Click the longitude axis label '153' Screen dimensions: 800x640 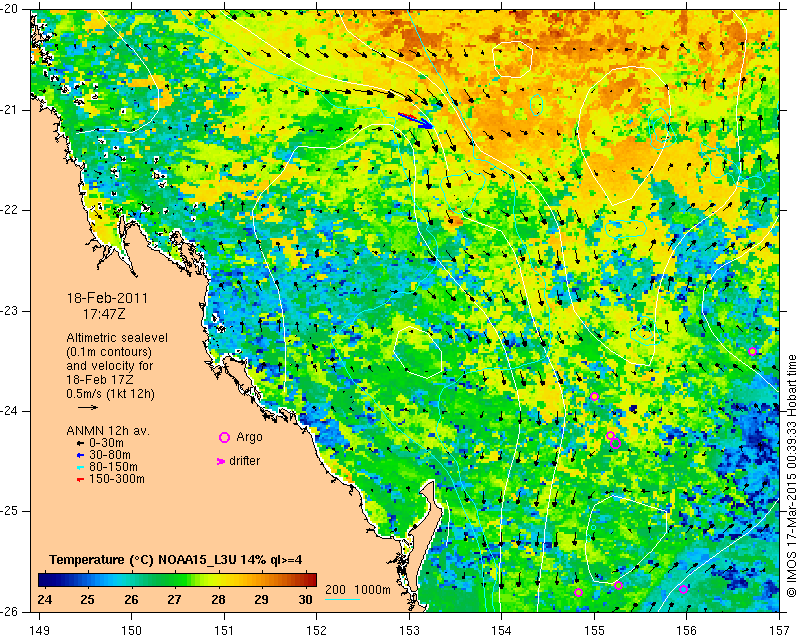(x=410, y=631)
